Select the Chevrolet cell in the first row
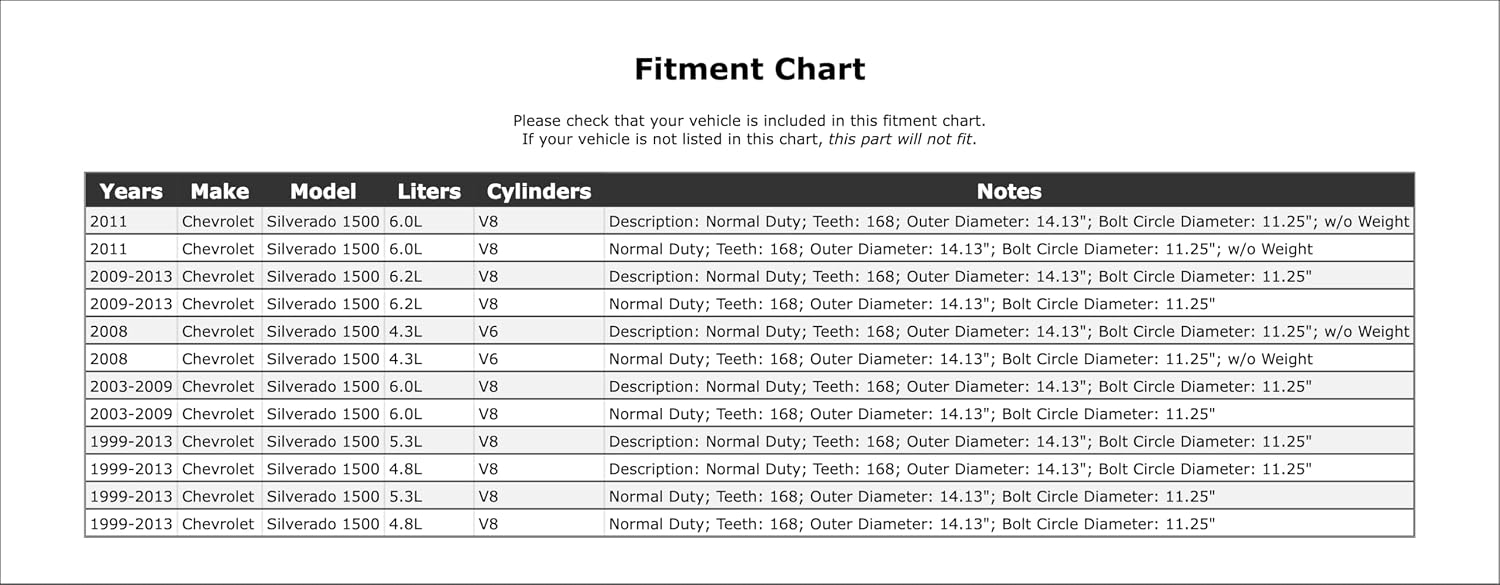This screenshot has width=1500, height=585. tap(219, 221)
